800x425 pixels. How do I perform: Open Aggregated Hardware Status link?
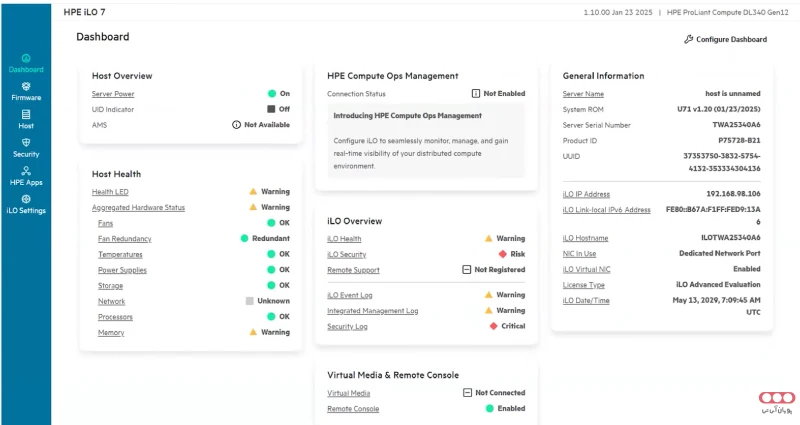[x=138, y=207]
